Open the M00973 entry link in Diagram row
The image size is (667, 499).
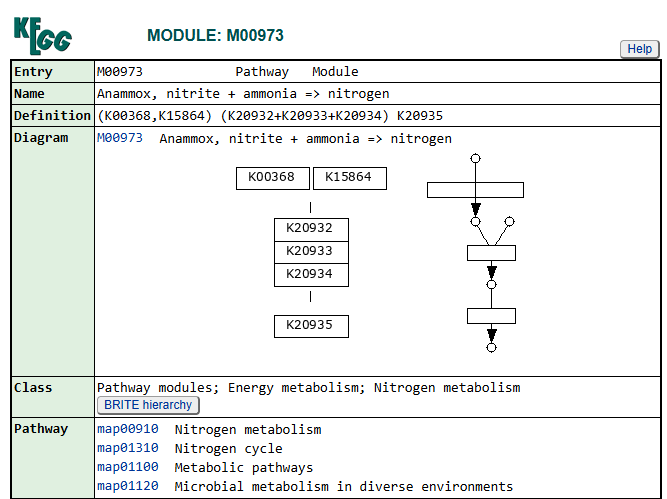[119, 138]
